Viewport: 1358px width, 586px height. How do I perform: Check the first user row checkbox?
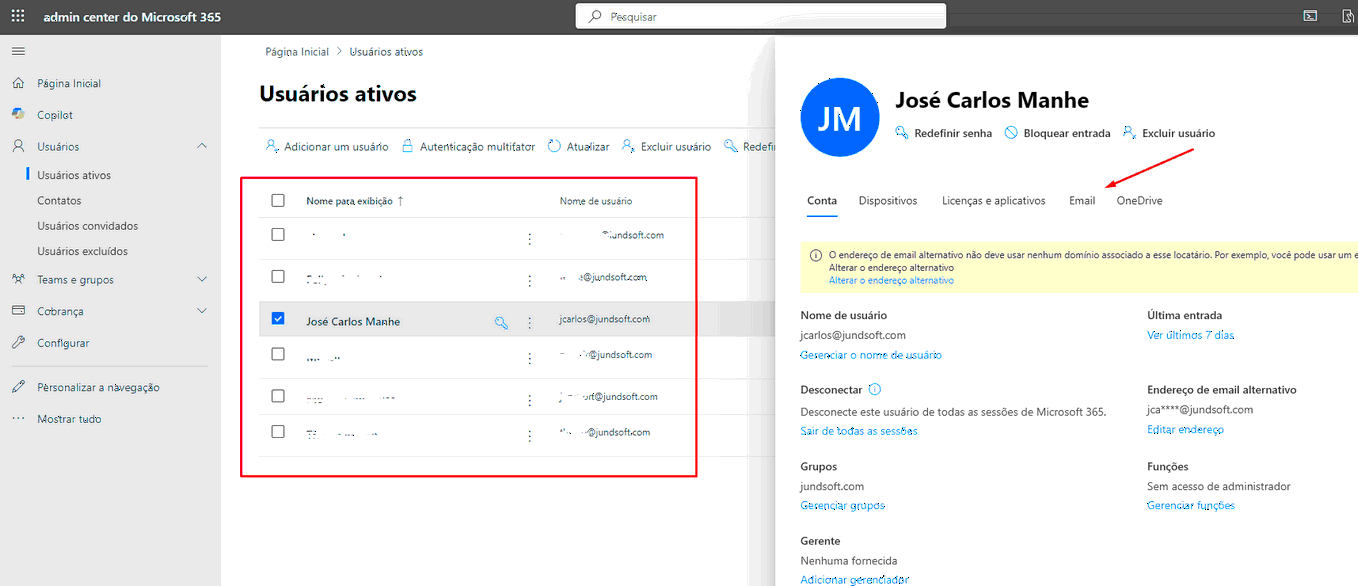(x=278, y=235)
